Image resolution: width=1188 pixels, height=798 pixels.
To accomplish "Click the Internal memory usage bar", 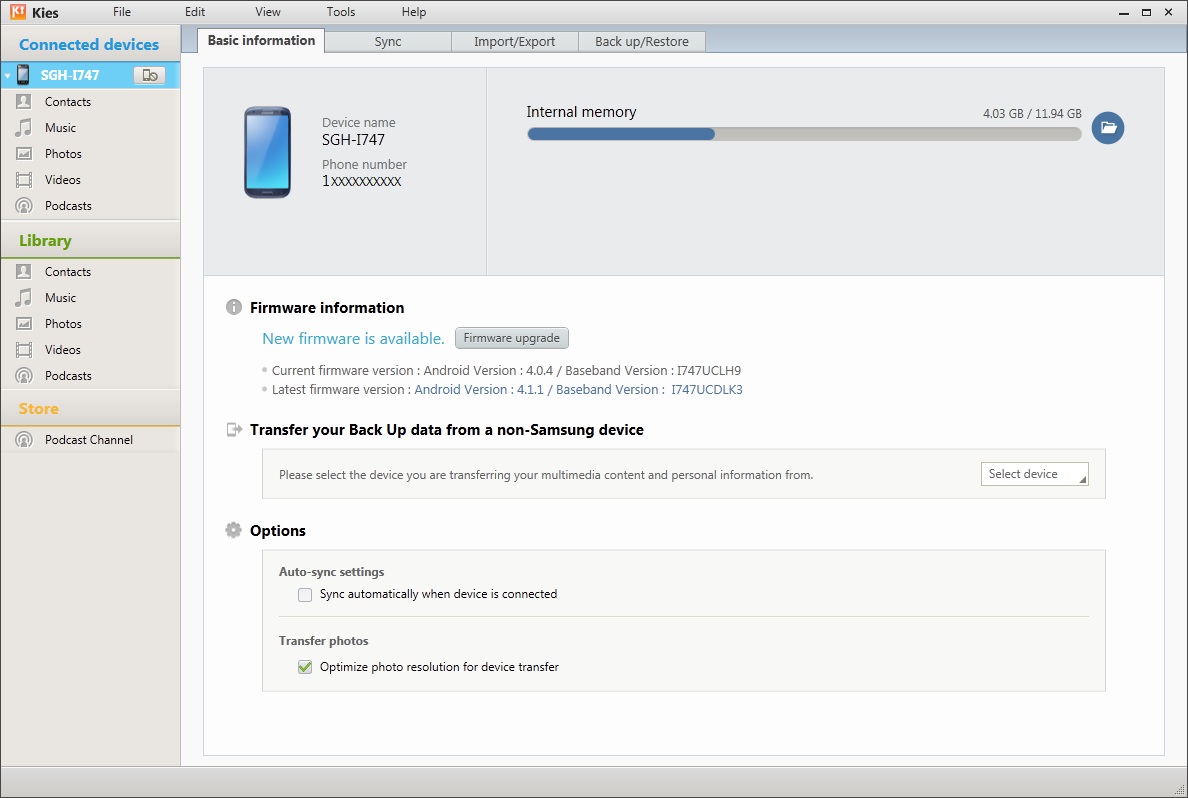I will (x=803, y=134).
